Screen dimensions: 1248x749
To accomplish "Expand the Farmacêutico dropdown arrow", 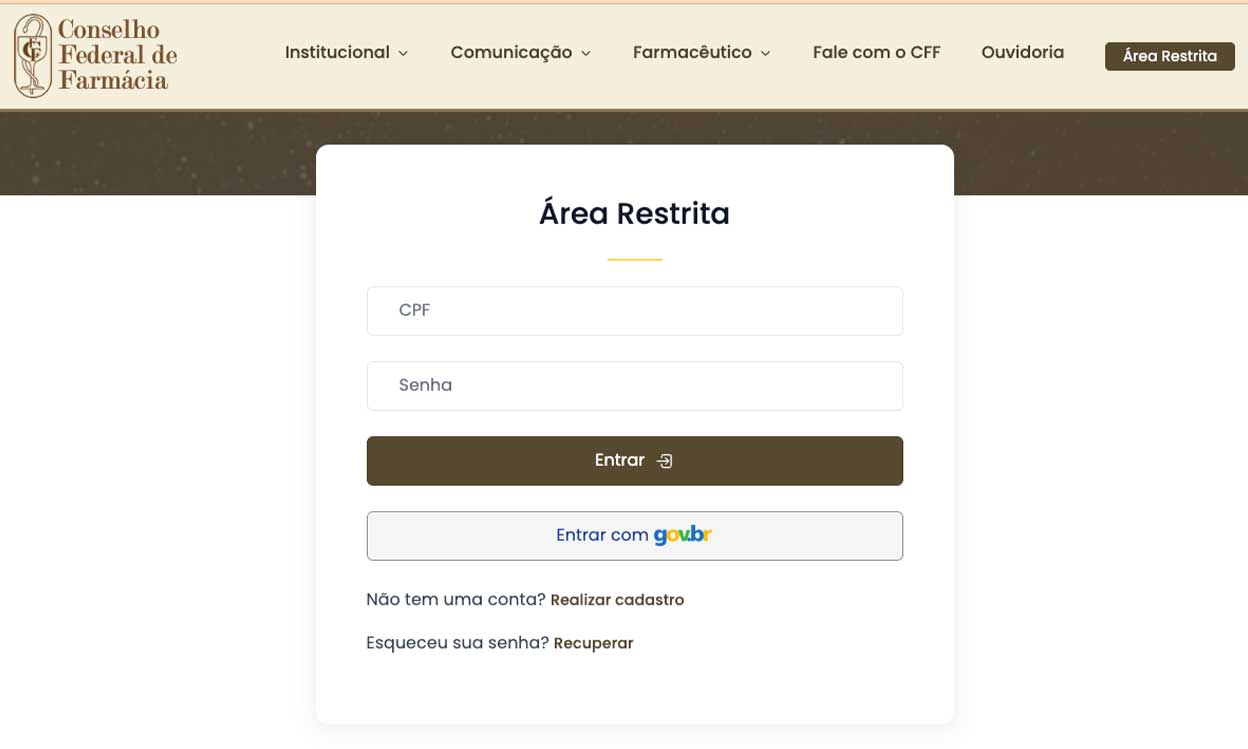I will [x=765, y=54].
